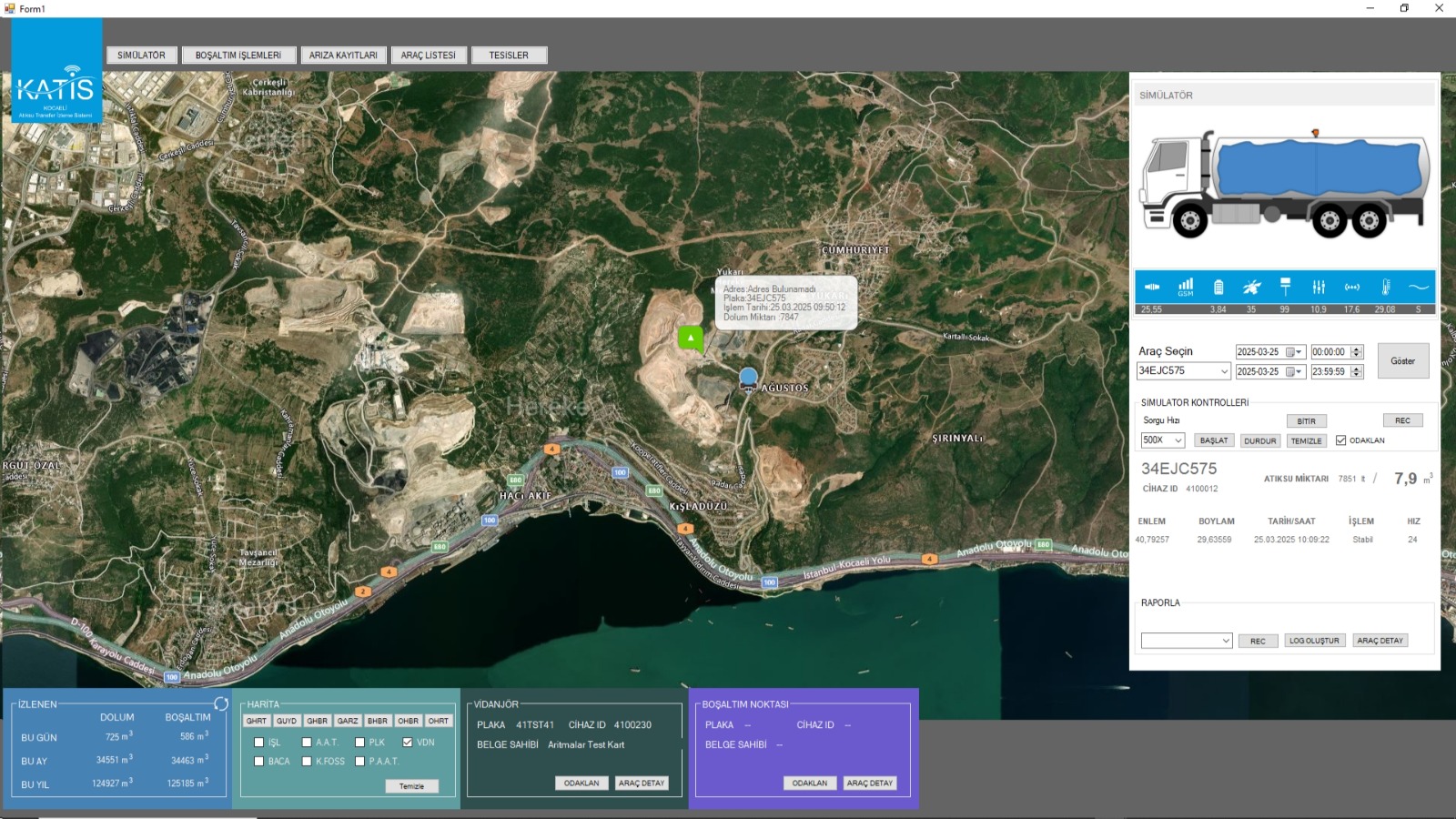Image resolution: width=1456 pixels, height=819 pixels.
Task: Click the map info popup for plate 34EJC575
Action: click(x=785, y=303)
